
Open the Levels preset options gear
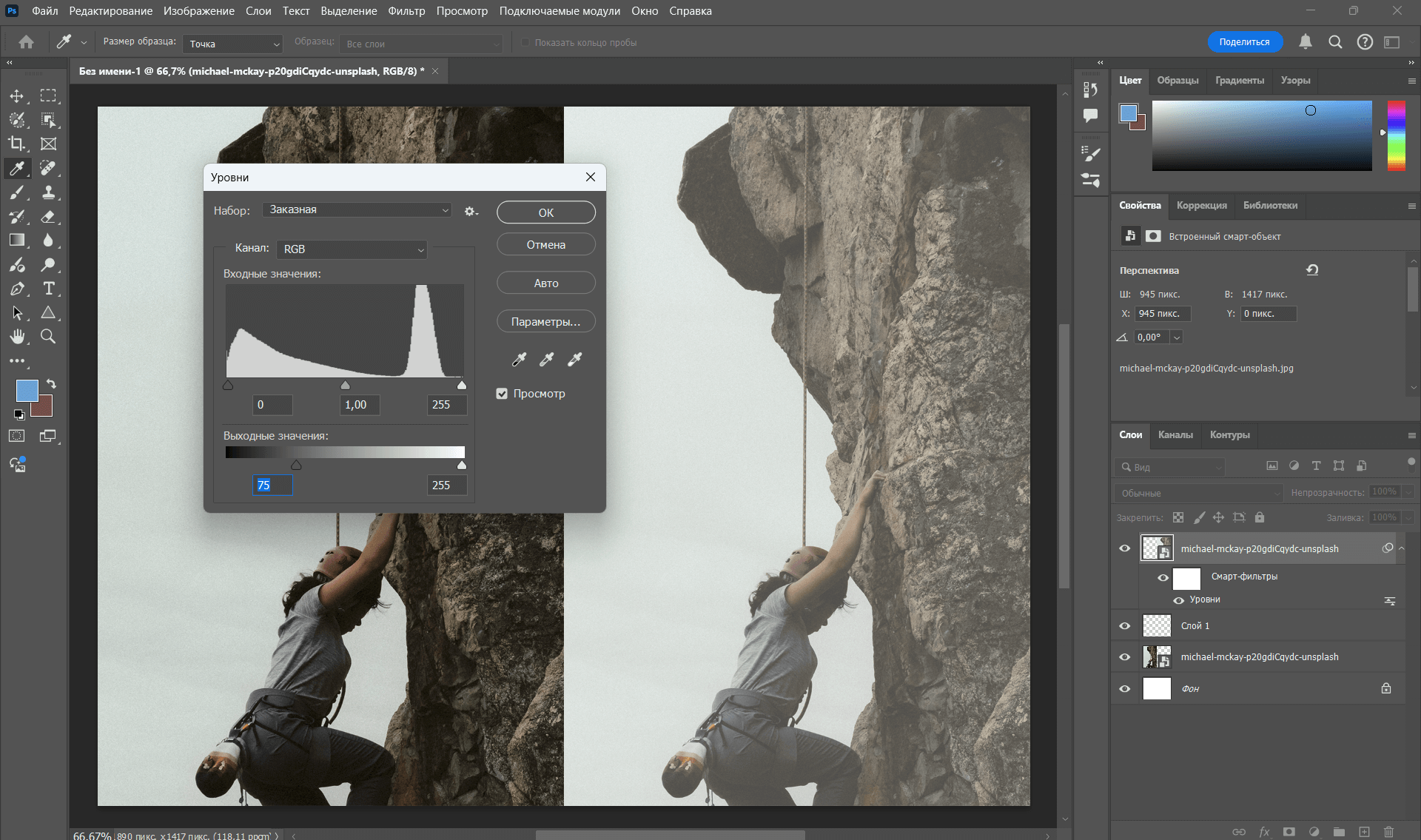point(468,211)
